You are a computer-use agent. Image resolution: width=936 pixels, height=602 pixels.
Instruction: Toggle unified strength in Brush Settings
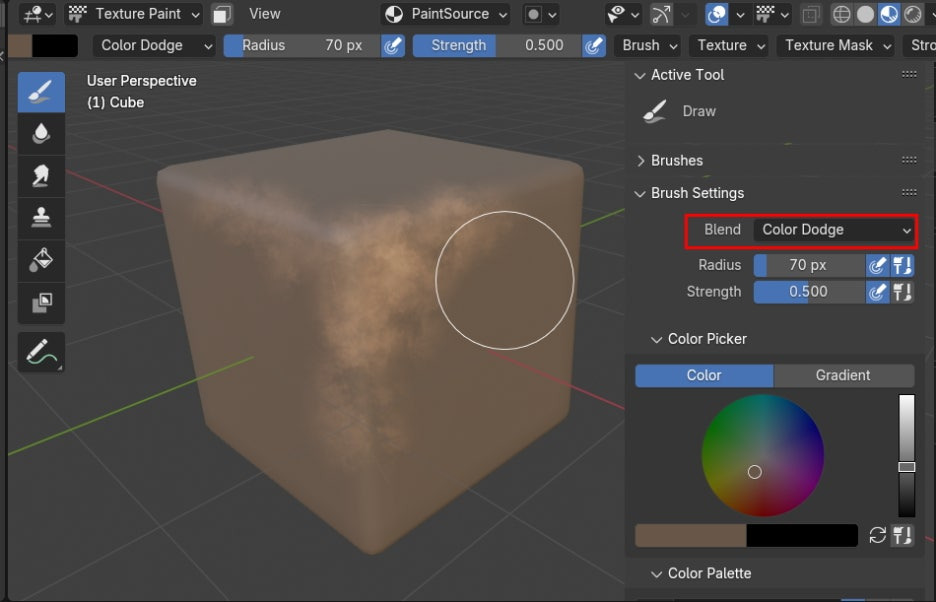902,292
